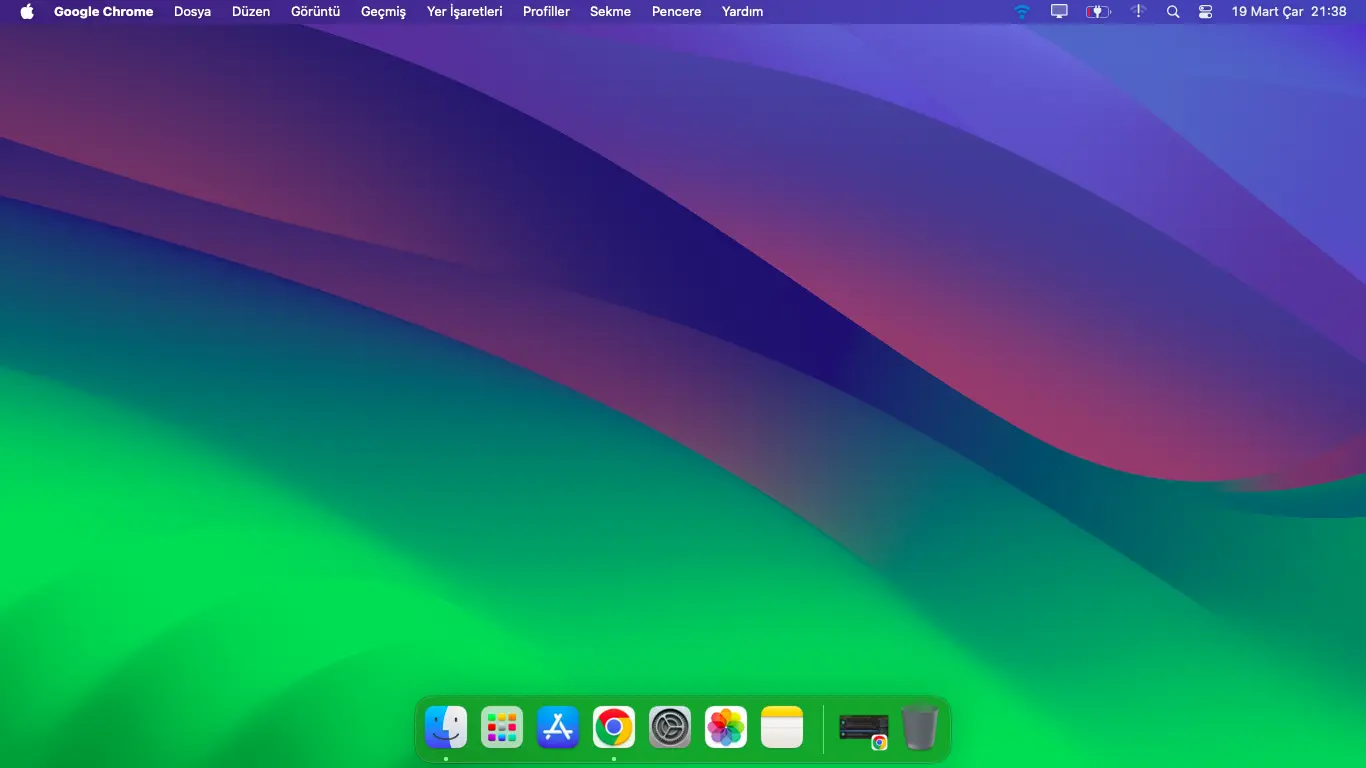Launch the Photos app from the Dock
The height and width of the screenshot is (768, 1366).
click(x=726, y=727)
